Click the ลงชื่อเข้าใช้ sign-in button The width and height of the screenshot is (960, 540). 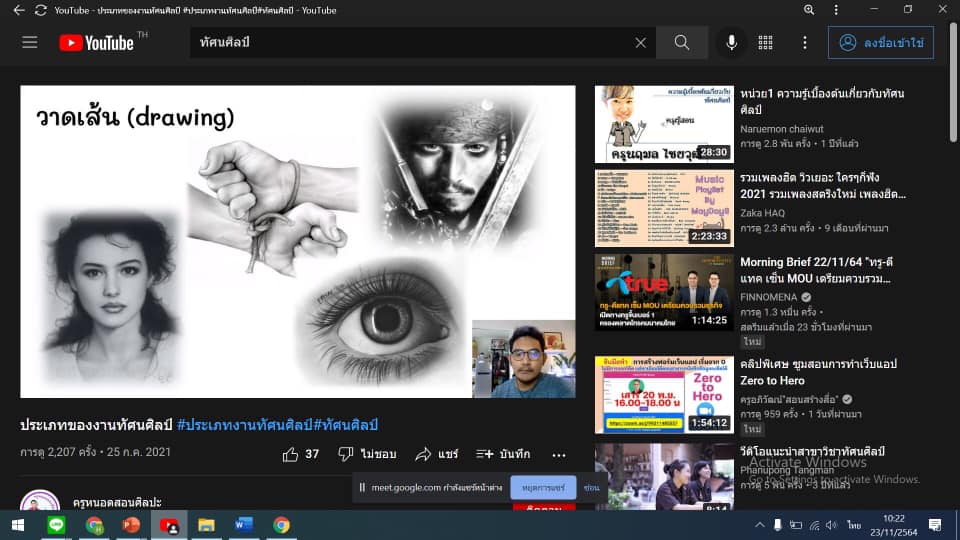pyautogui.click(x=880, y=43)
